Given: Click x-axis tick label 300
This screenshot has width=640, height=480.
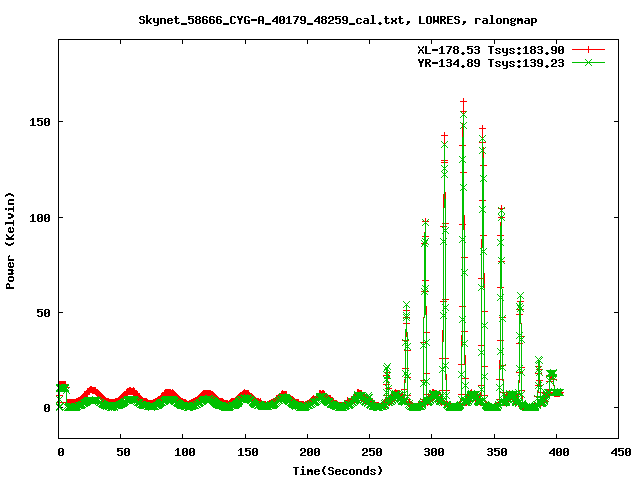Looking at the screenshot, I should [x=434, y=452].
